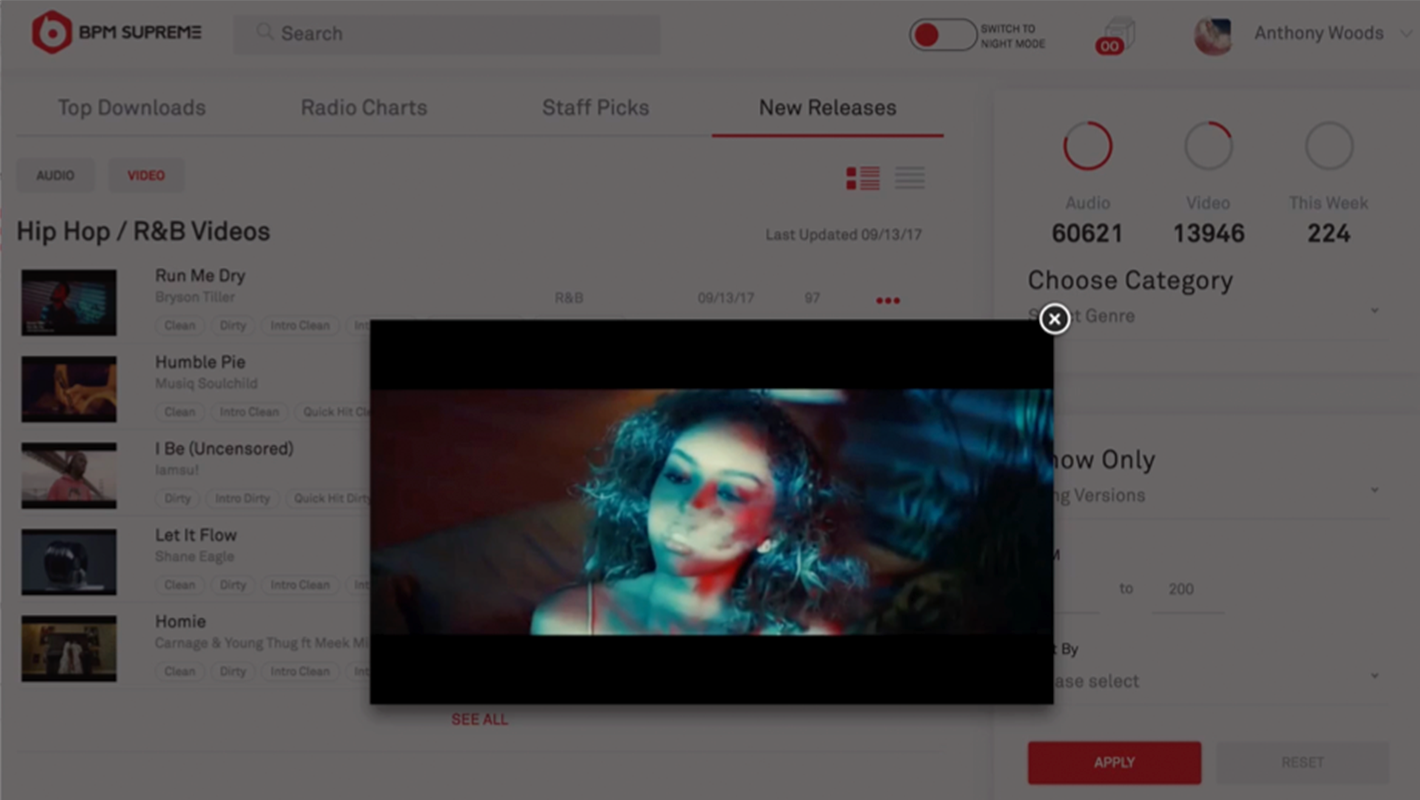Switch to detailed list view icon
This screenshot has width=1420, height=800.
coord(862,178)
